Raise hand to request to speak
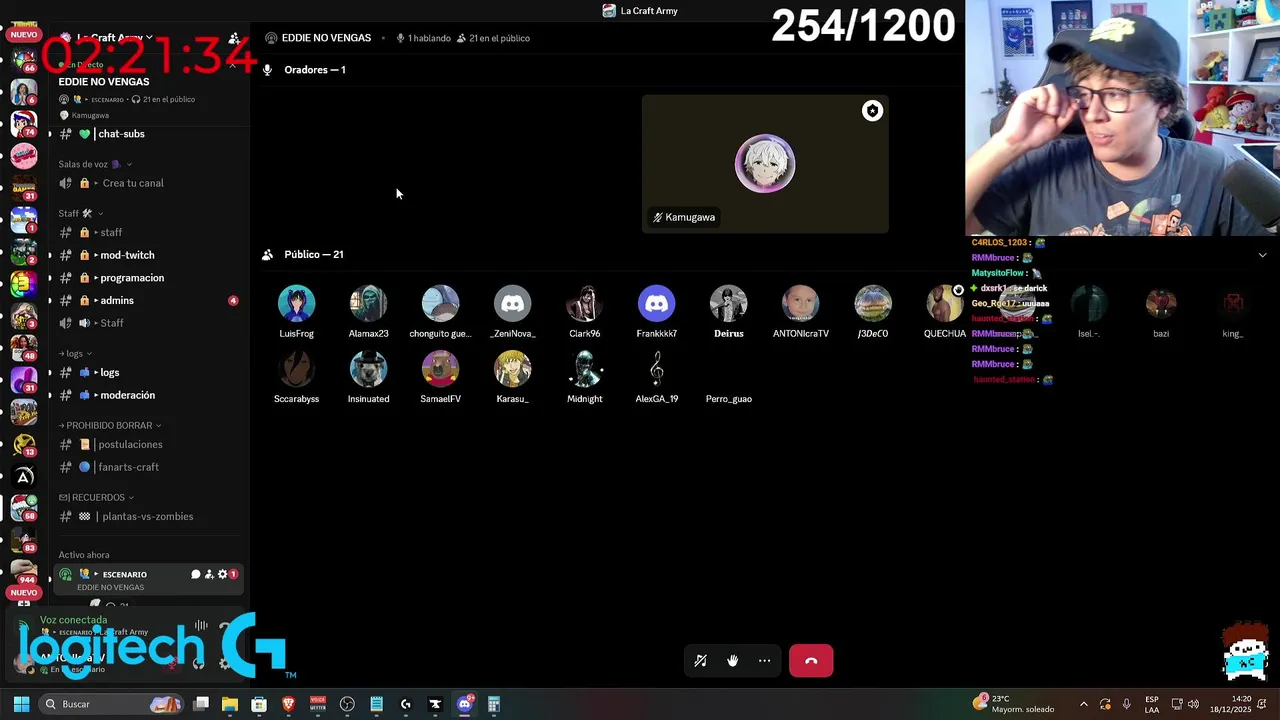This screenshot has width=1280, height=720. click(x=732, y=661)
